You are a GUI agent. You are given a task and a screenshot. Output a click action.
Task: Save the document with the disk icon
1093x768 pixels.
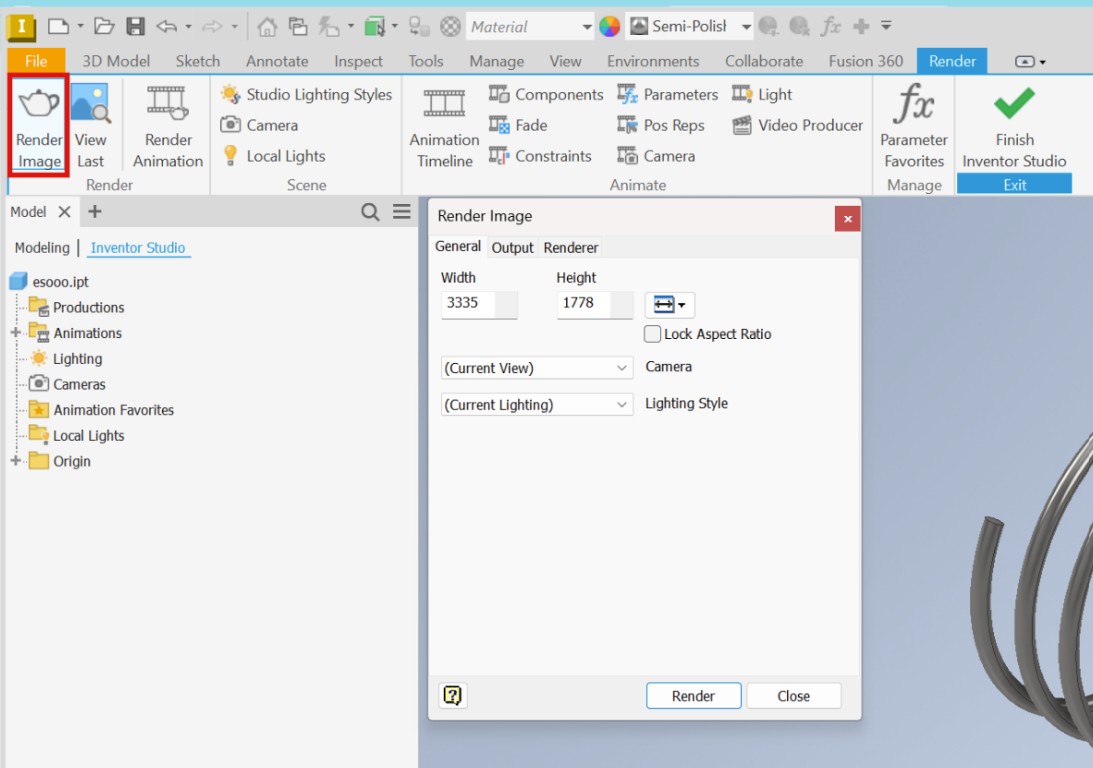click(135, 26)
